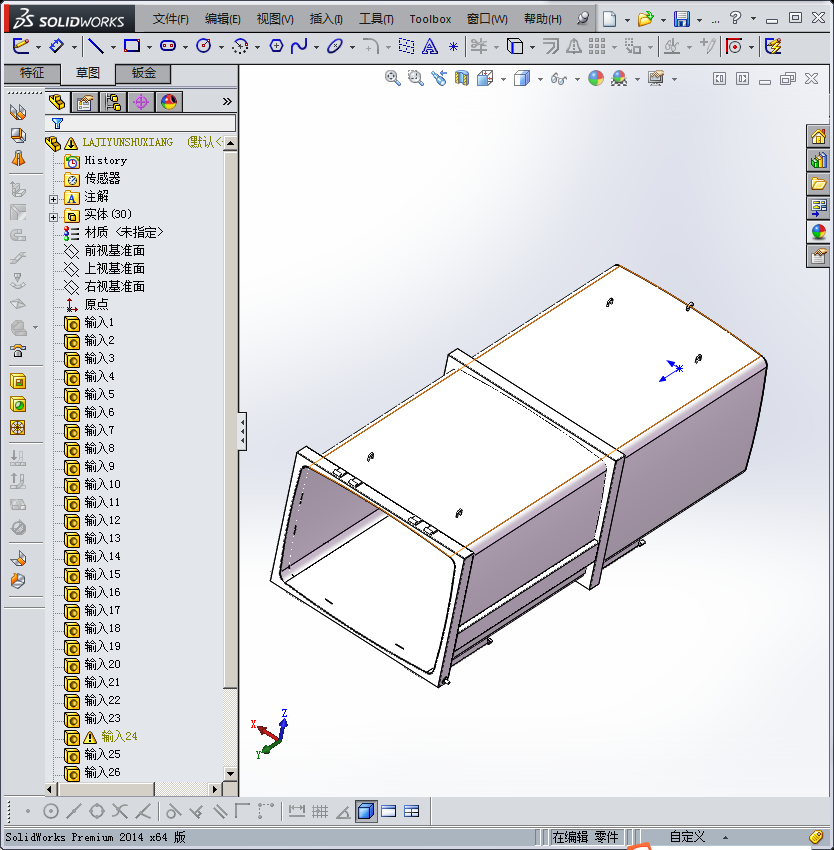This screenshot has height=850, width=834.
Task: Open DisplayManager tab icon
Action: click(169, 102)
